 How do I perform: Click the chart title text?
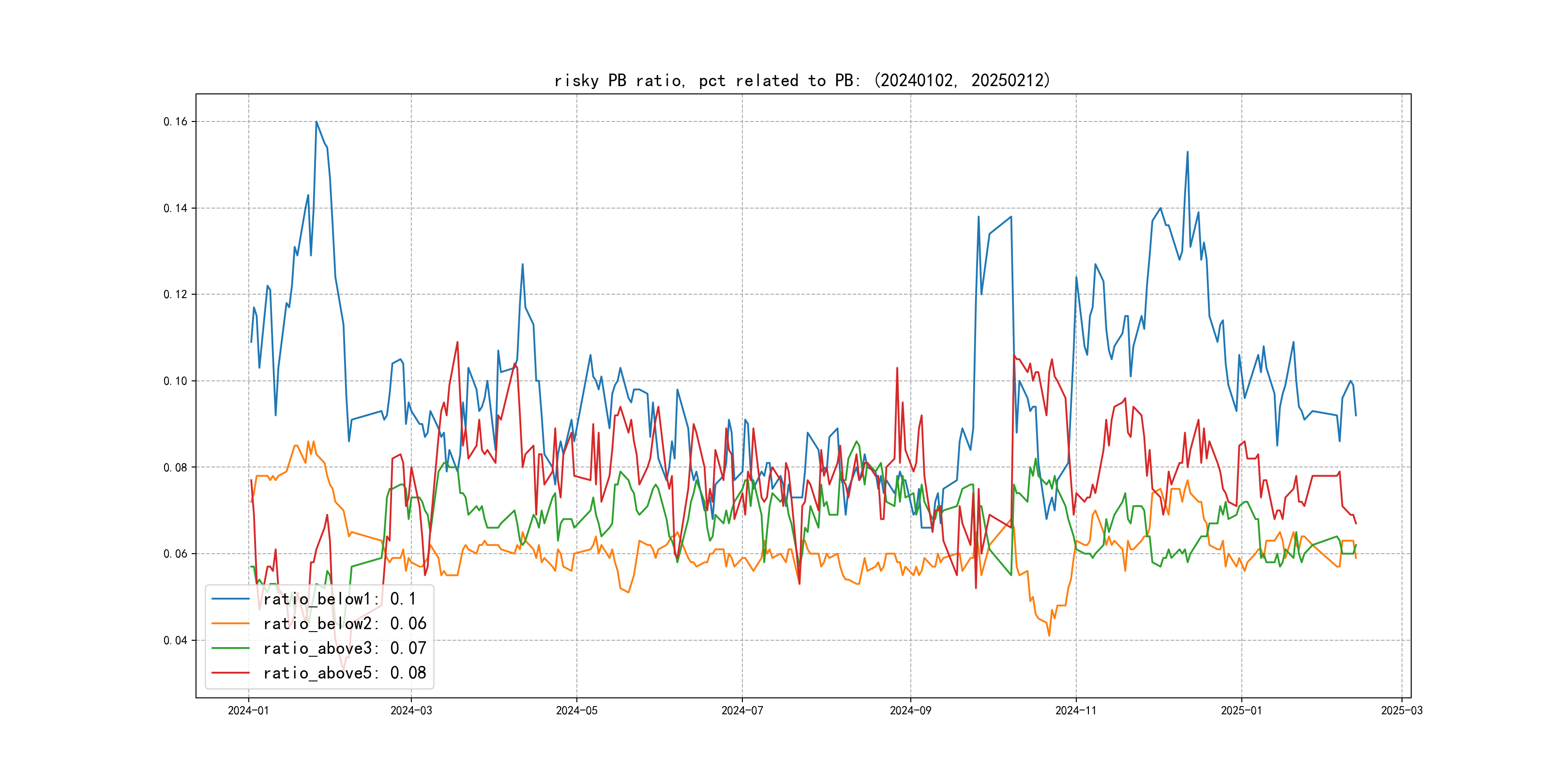pos(802,80)
